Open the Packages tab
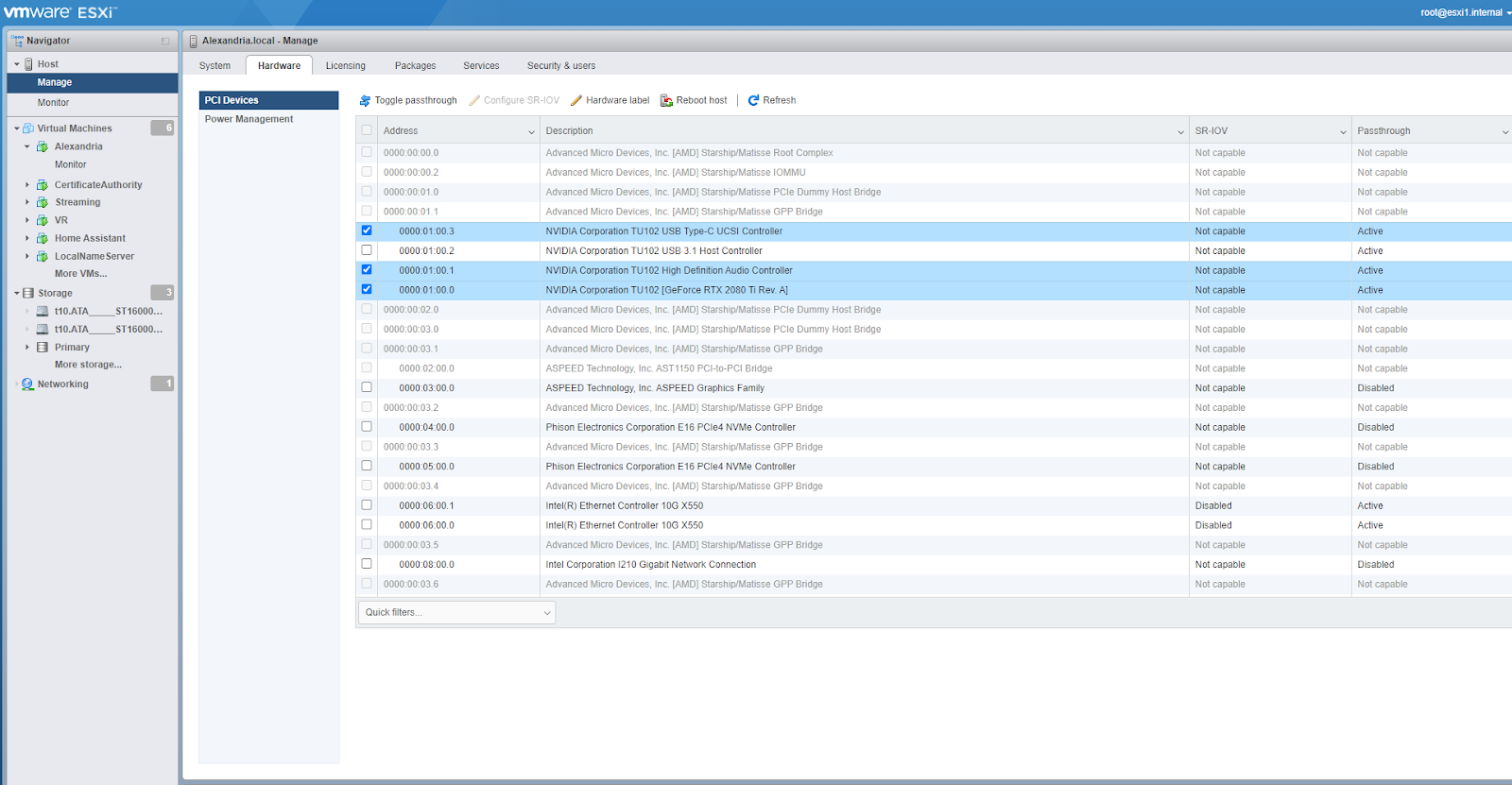This screenshot has height=785, width=1512. click(416, 66)
